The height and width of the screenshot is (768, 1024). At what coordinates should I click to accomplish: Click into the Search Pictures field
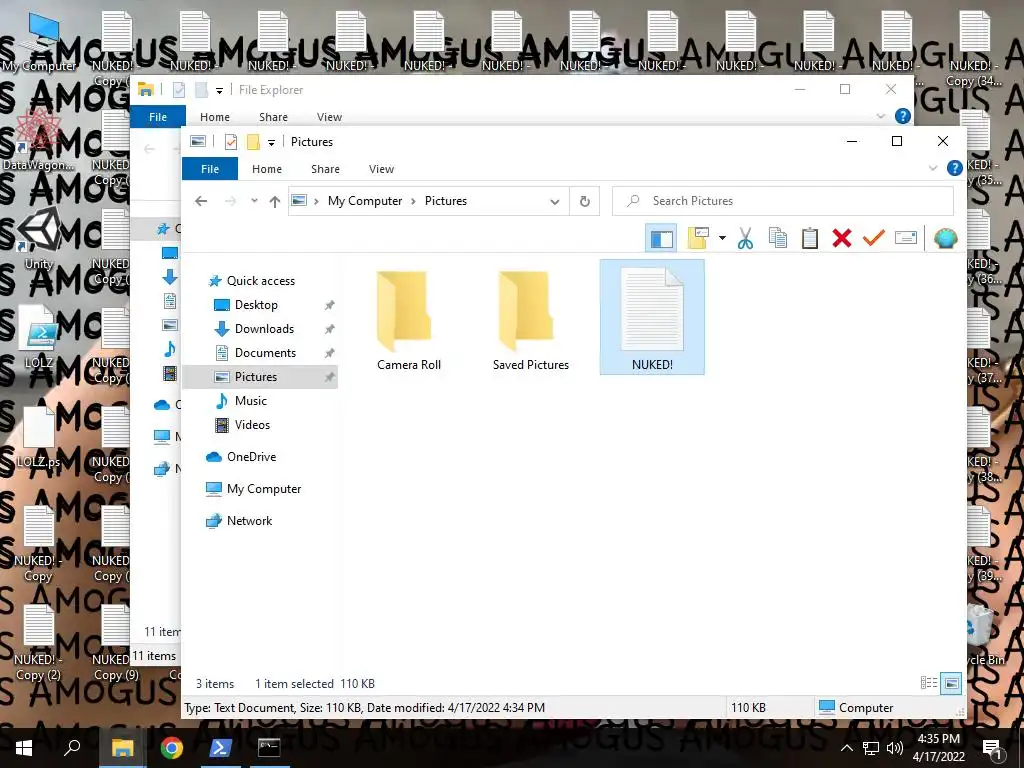(x=782, y=201)
